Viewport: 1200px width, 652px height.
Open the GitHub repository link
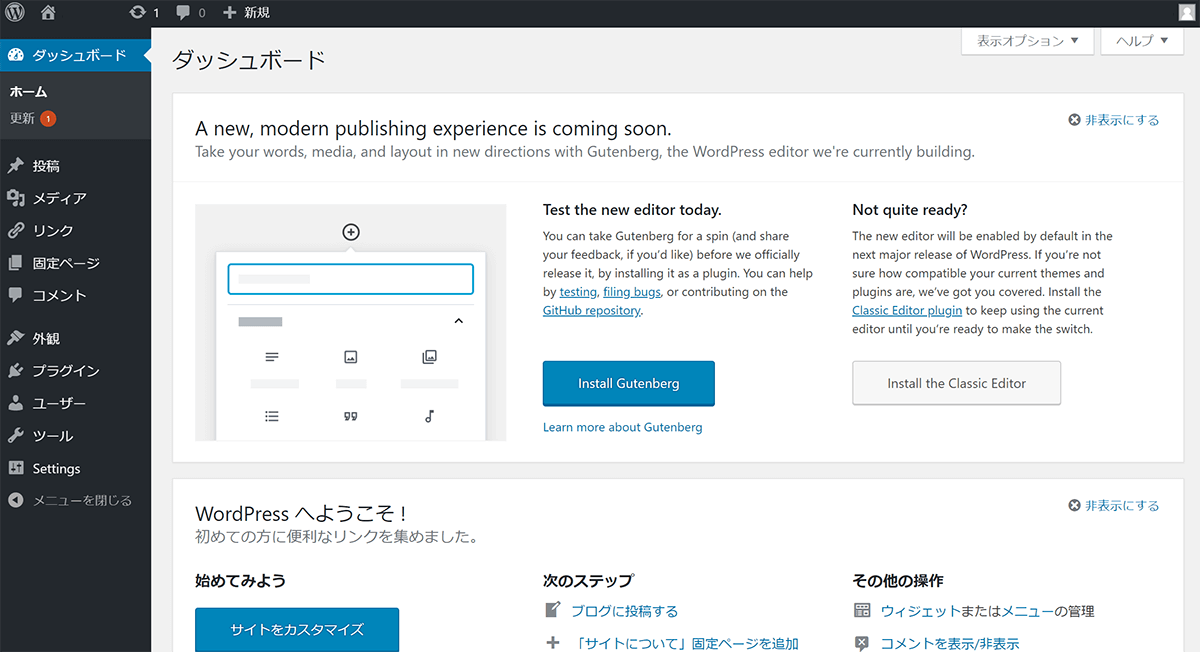click(591, 311)
